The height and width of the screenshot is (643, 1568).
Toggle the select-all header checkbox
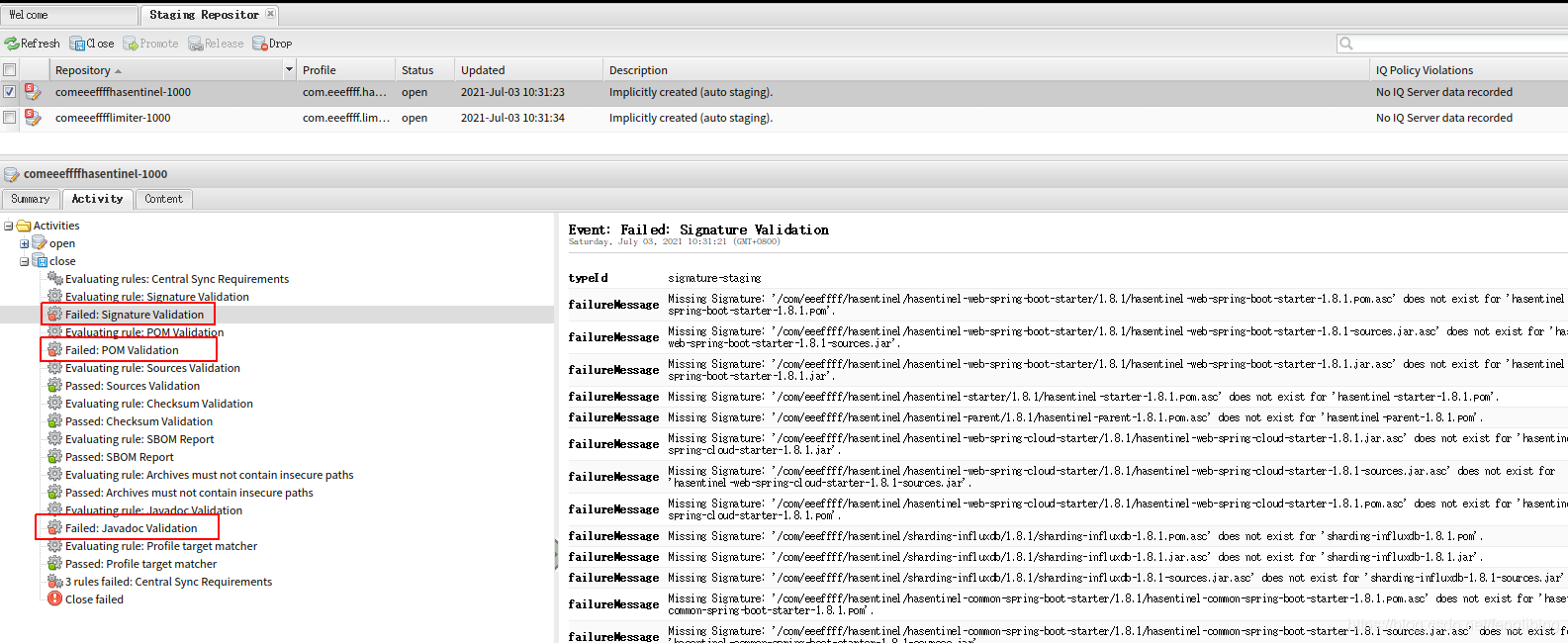coord(10,70)
